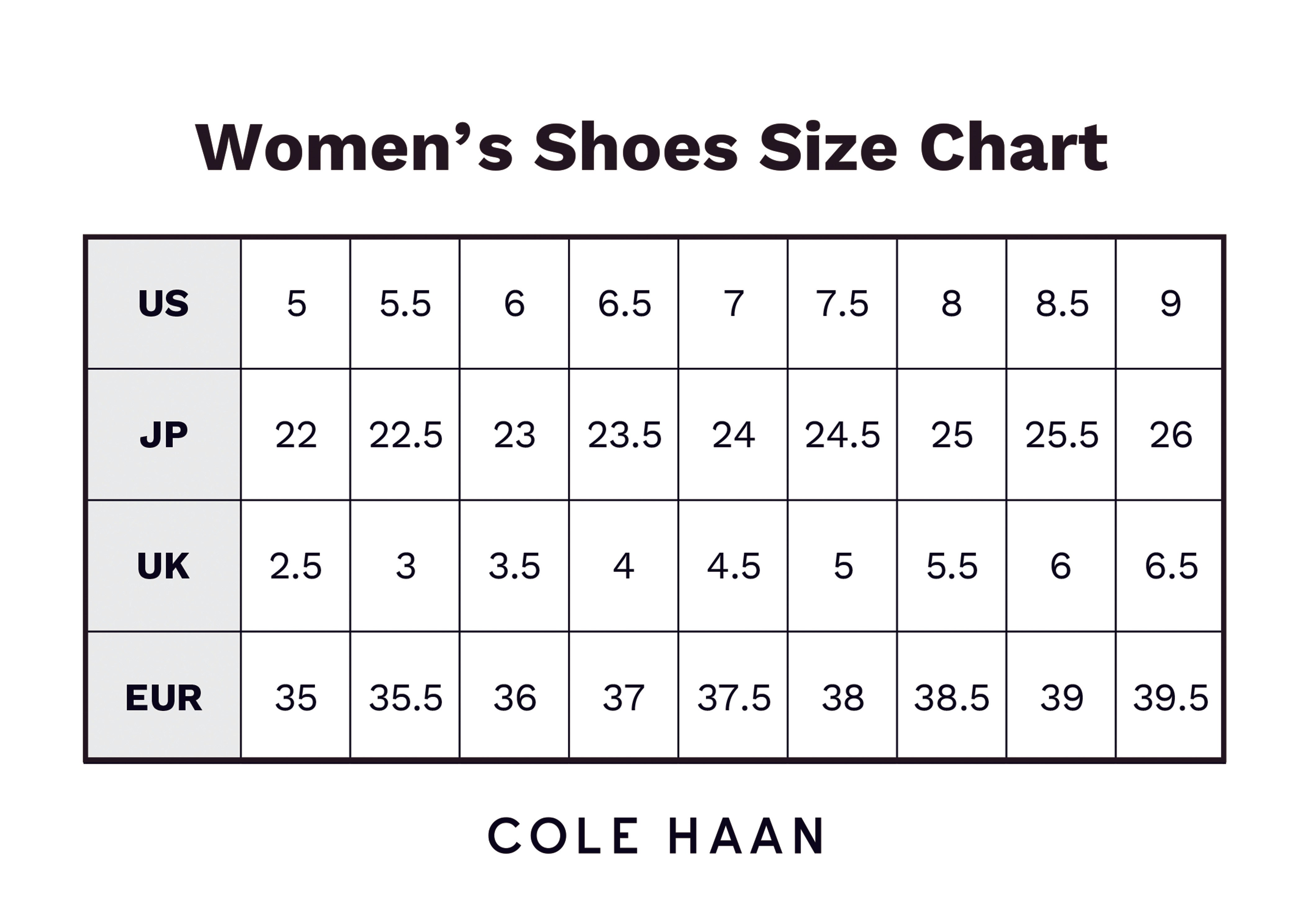Select the US row header cell
This screenshot has width=1296, height=924.
point(163,303)
